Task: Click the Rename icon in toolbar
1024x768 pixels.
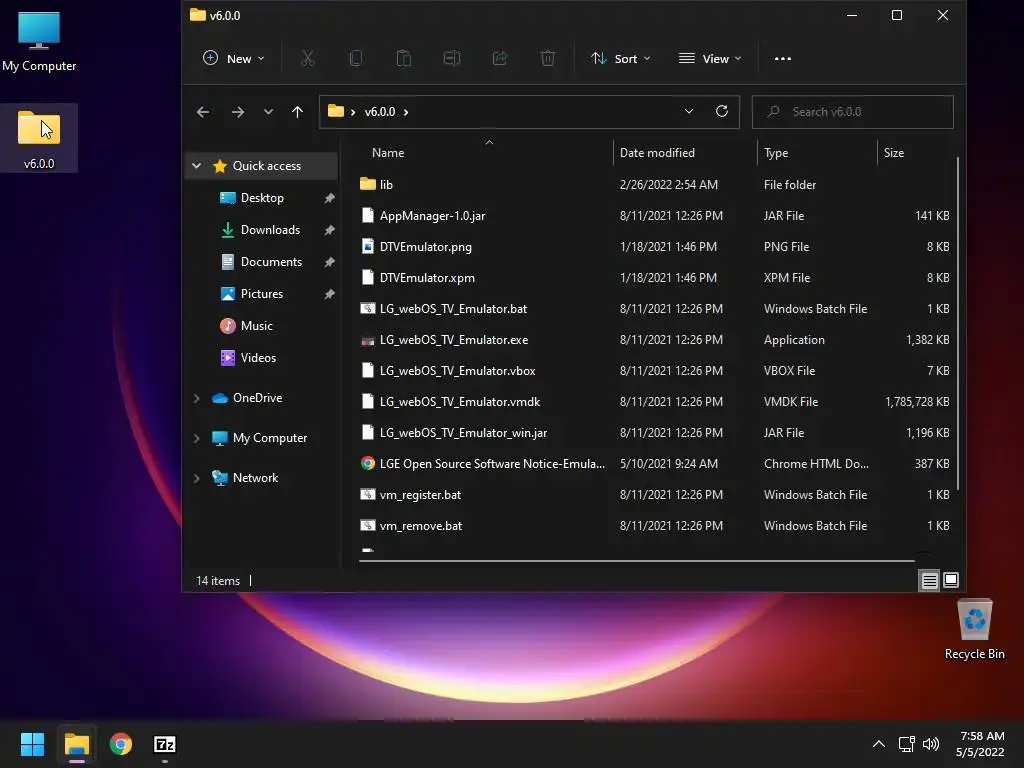Action: (452, 59)
